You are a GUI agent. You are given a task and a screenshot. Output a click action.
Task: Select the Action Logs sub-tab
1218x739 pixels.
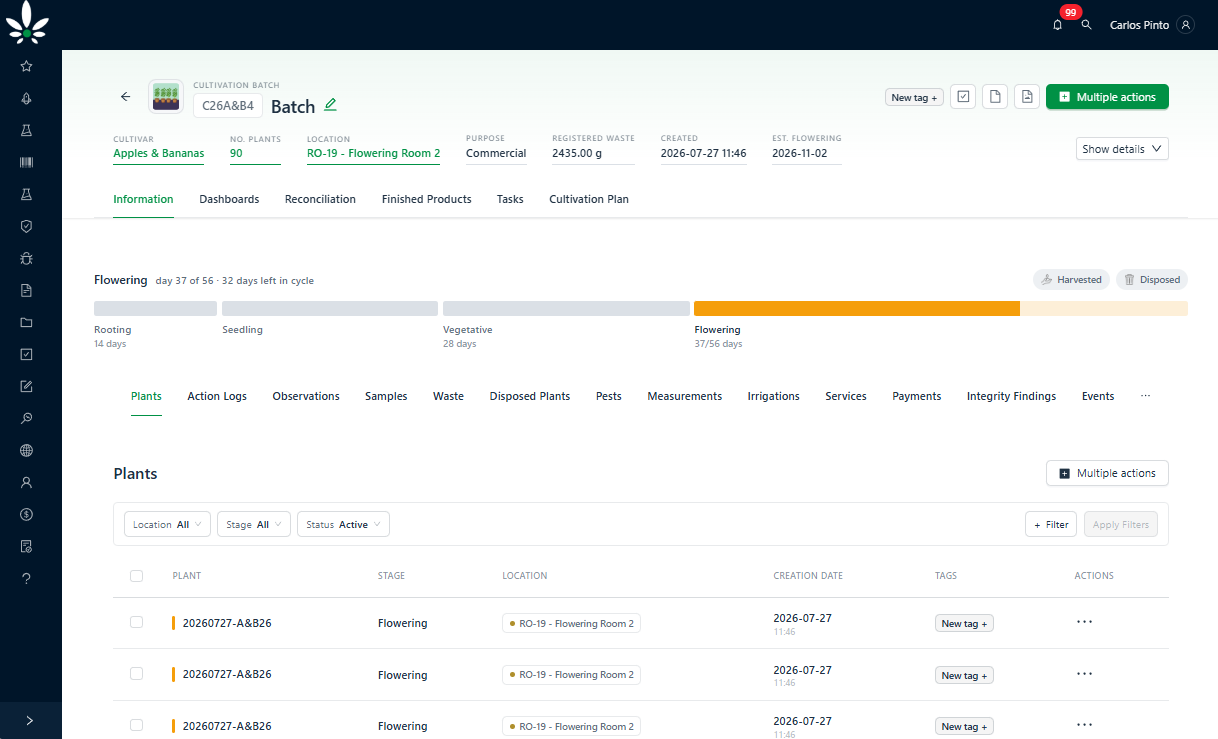point(217,396)
